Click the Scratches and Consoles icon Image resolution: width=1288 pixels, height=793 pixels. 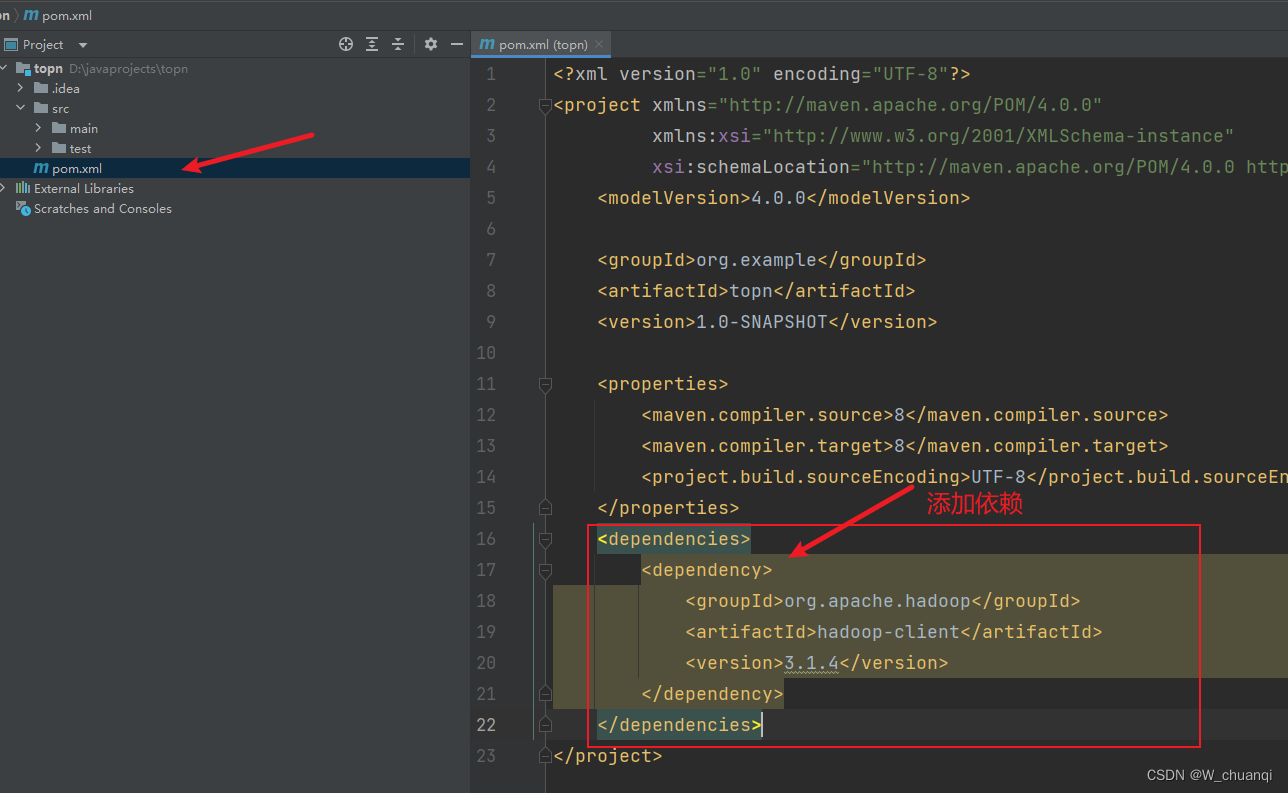[x=23, y=208]
